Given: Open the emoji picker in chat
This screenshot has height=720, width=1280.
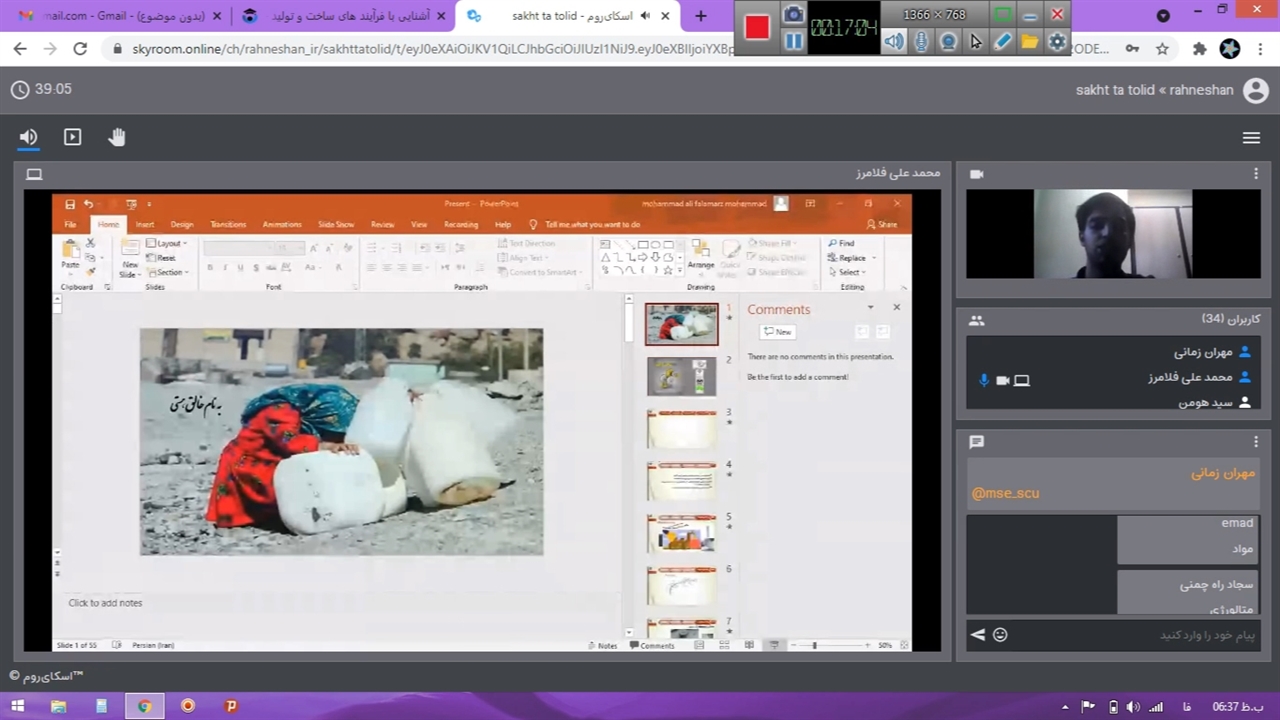Looking at the screenshot, I should pos(1000,635).
